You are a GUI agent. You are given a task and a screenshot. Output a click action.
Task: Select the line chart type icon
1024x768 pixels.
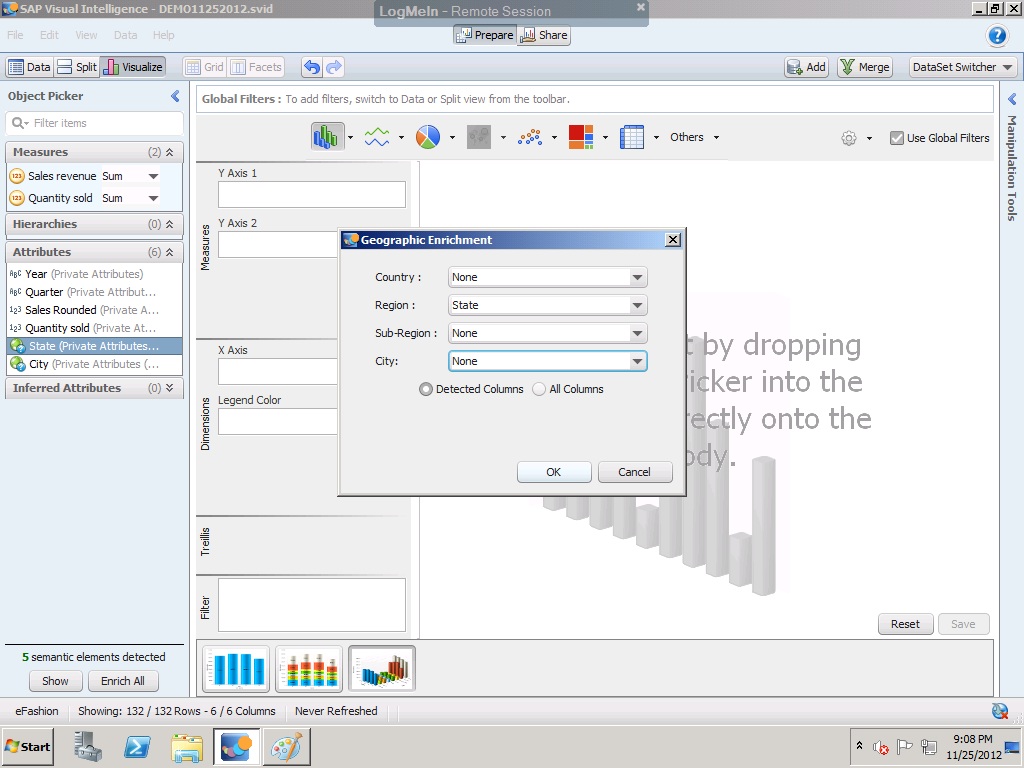[x=377, y=137]
